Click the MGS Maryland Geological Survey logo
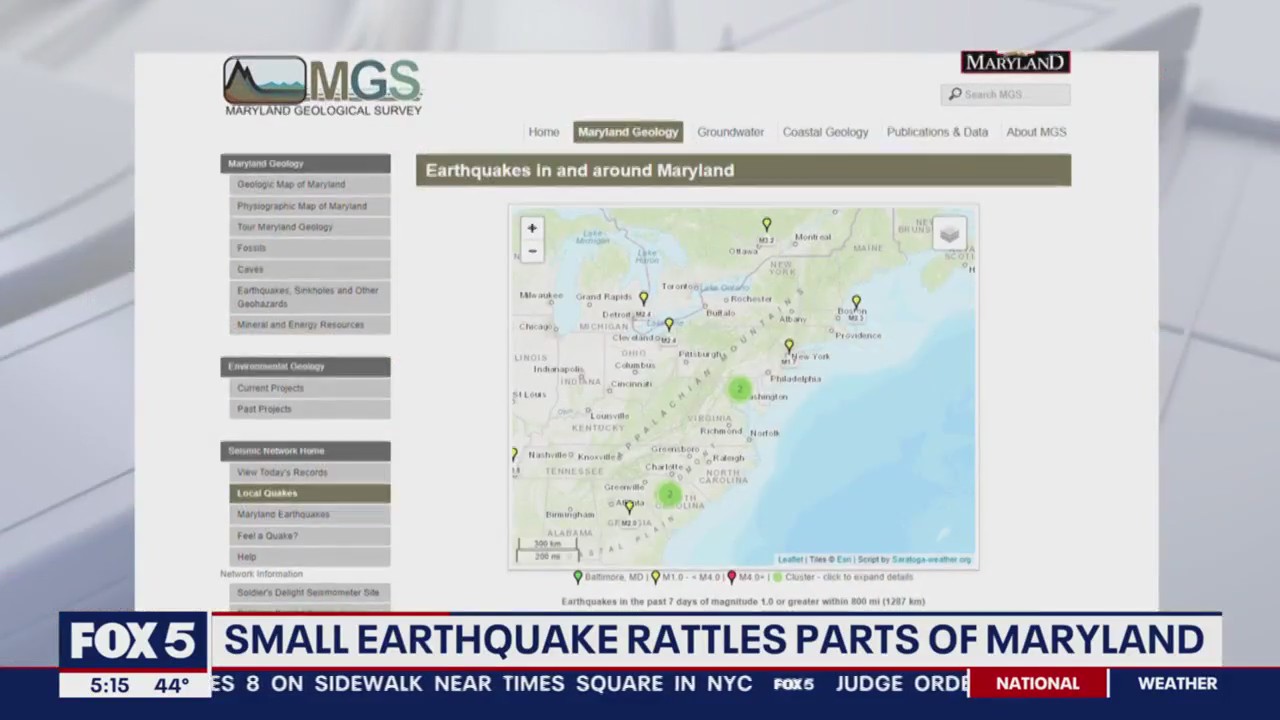Screen dimensions: 1280x720 [x=322, y=86]
